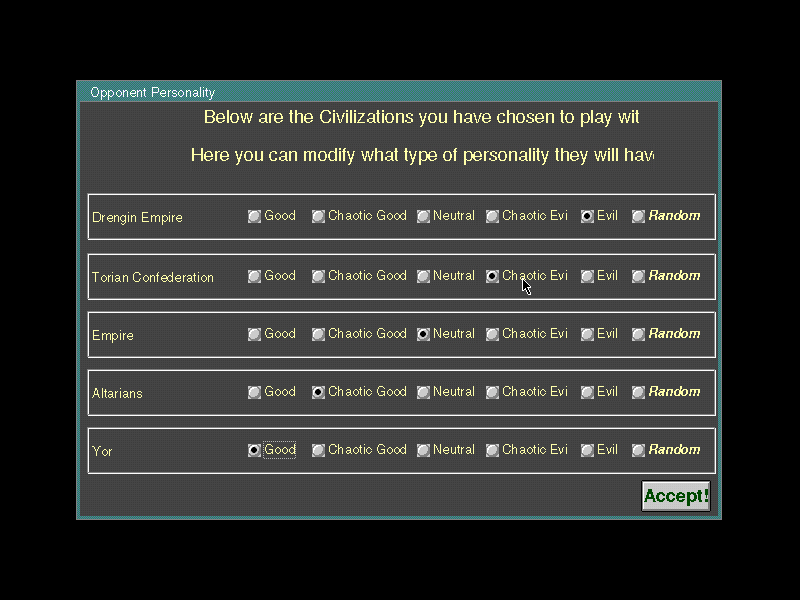Set Empire personality to Chaotic Evil
Image resolution: width=800 pixels, height=600 pixels.
pos(493,334)
